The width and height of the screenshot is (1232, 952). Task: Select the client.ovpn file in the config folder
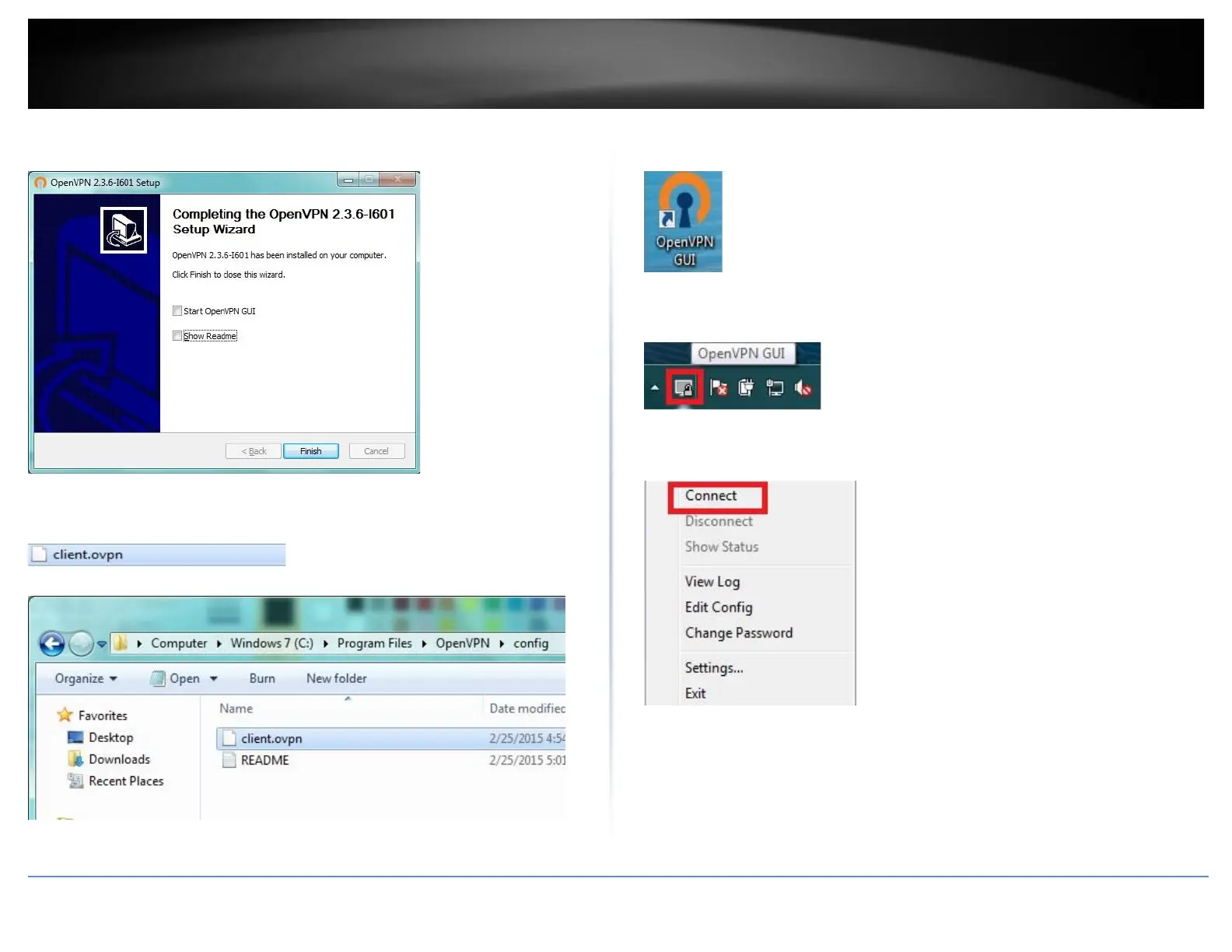click(391, 738)
